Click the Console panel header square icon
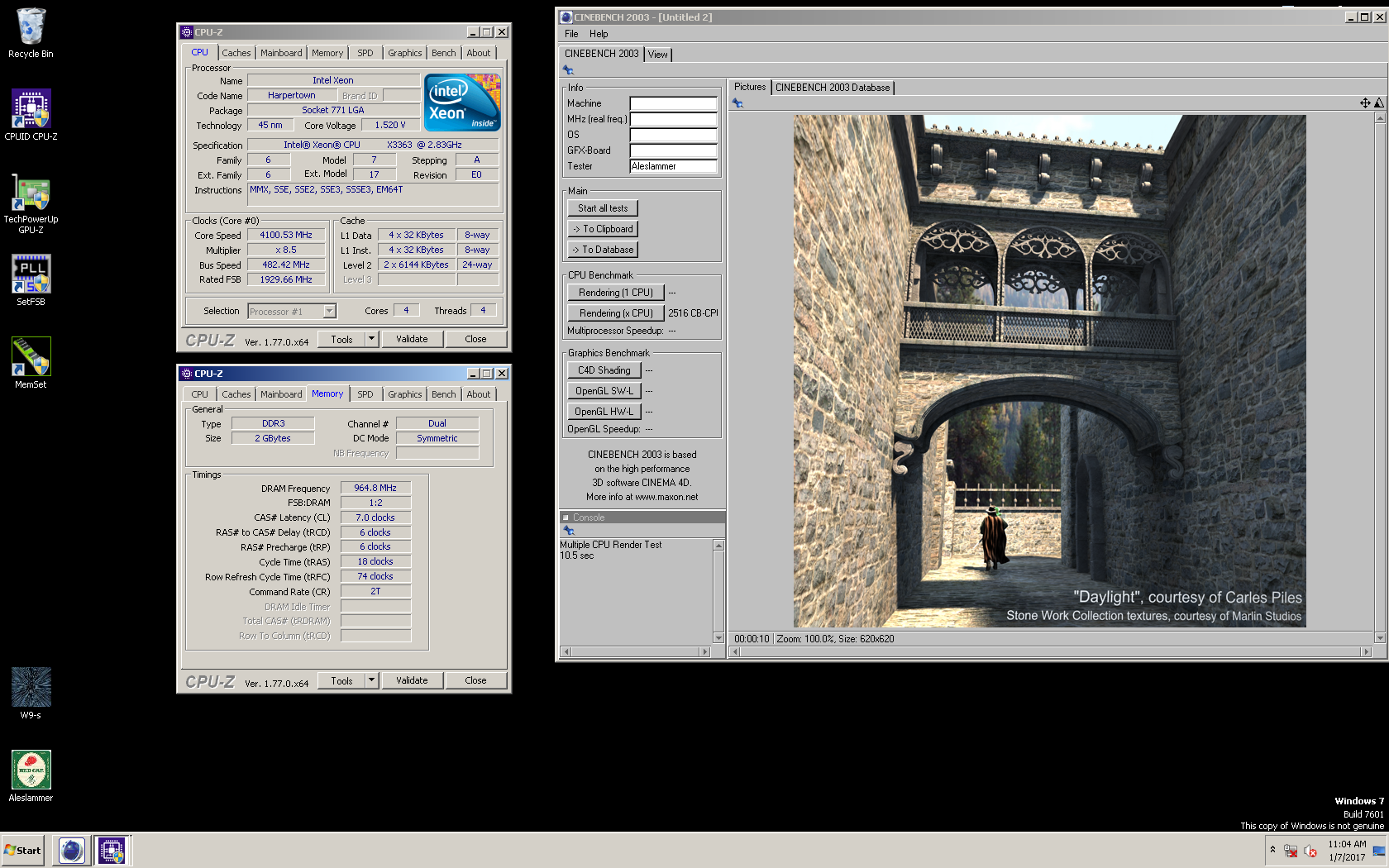This screenshot has height=868, width=1389. coord(566,517)
